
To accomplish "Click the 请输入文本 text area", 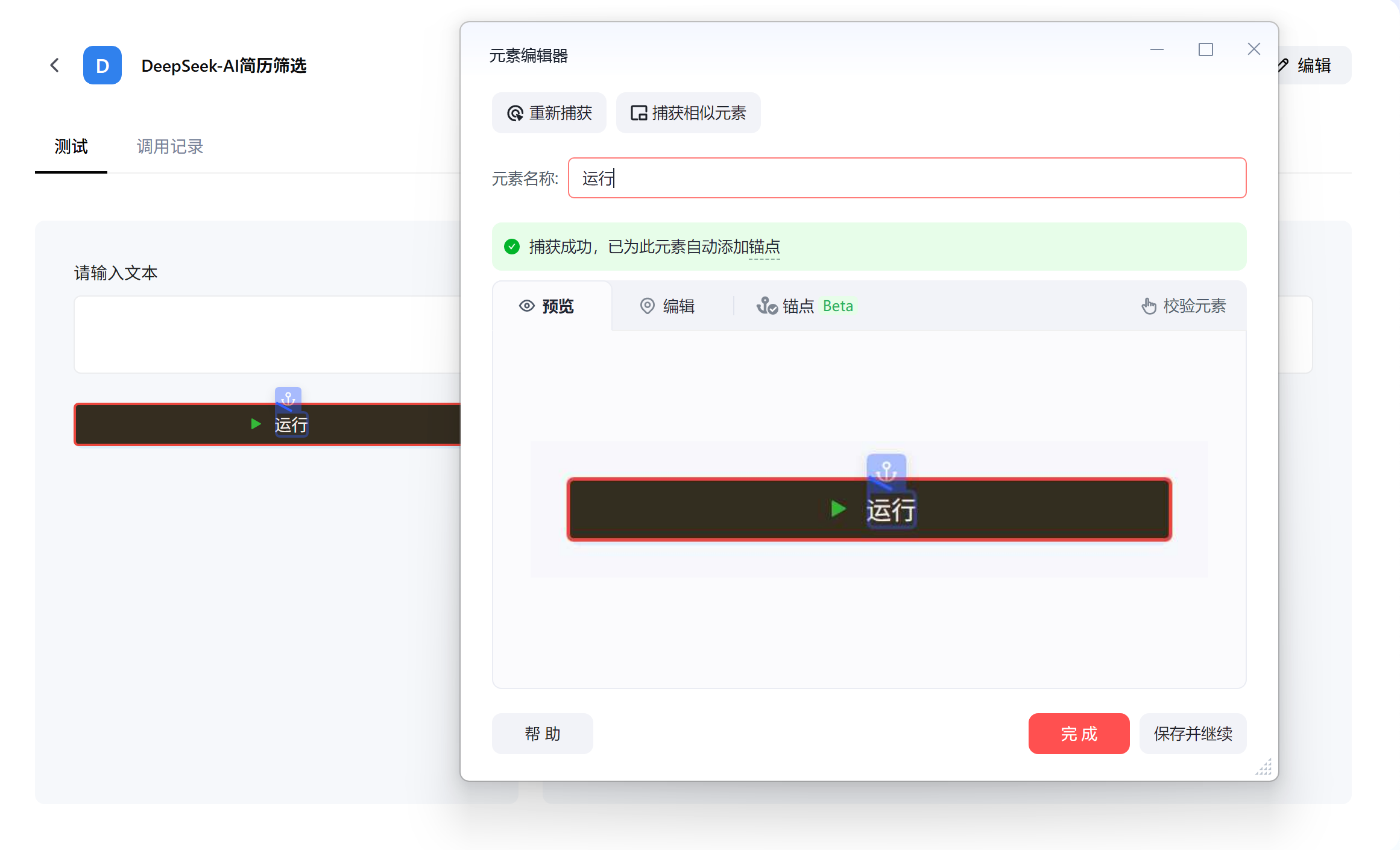I will (x=267, y=334).
